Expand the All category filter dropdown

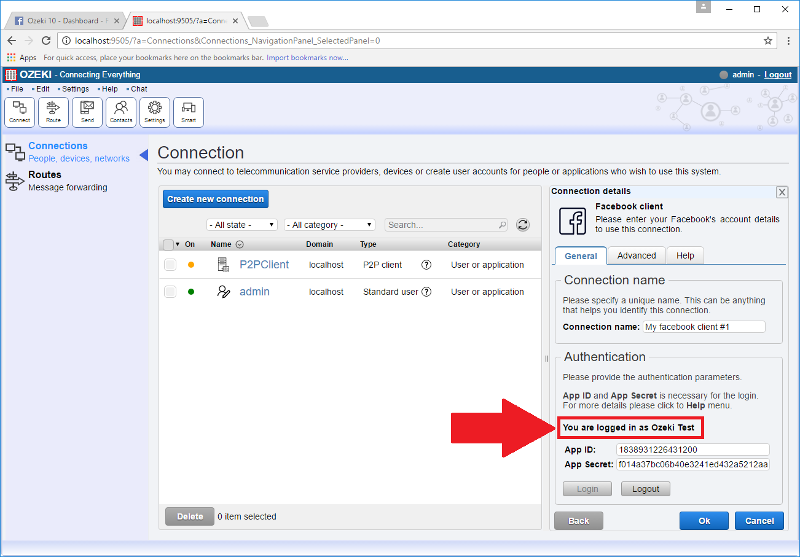coord(329,225)
